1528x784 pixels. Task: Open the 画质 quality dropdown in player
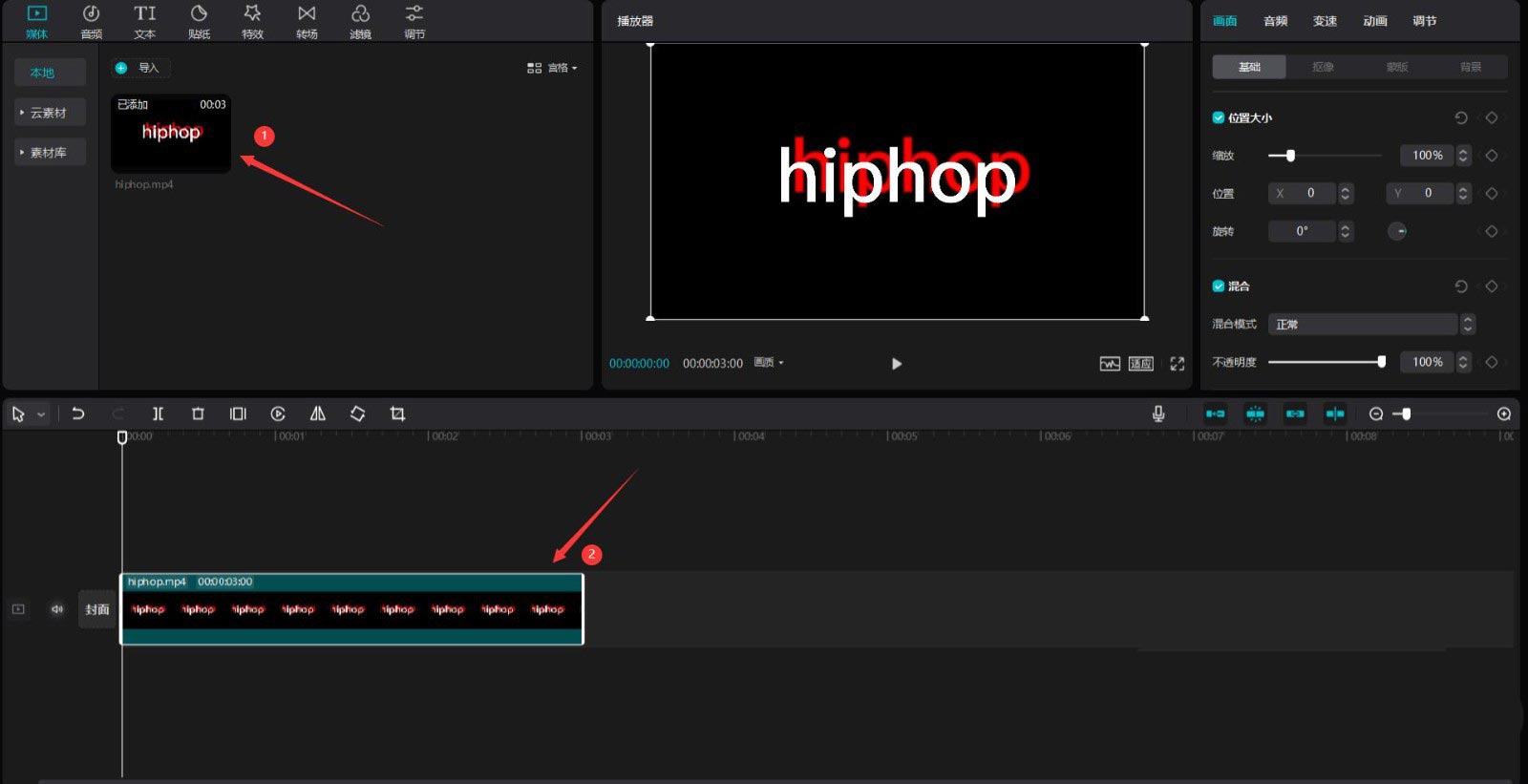pyautogui.click(x=769, y=363)
